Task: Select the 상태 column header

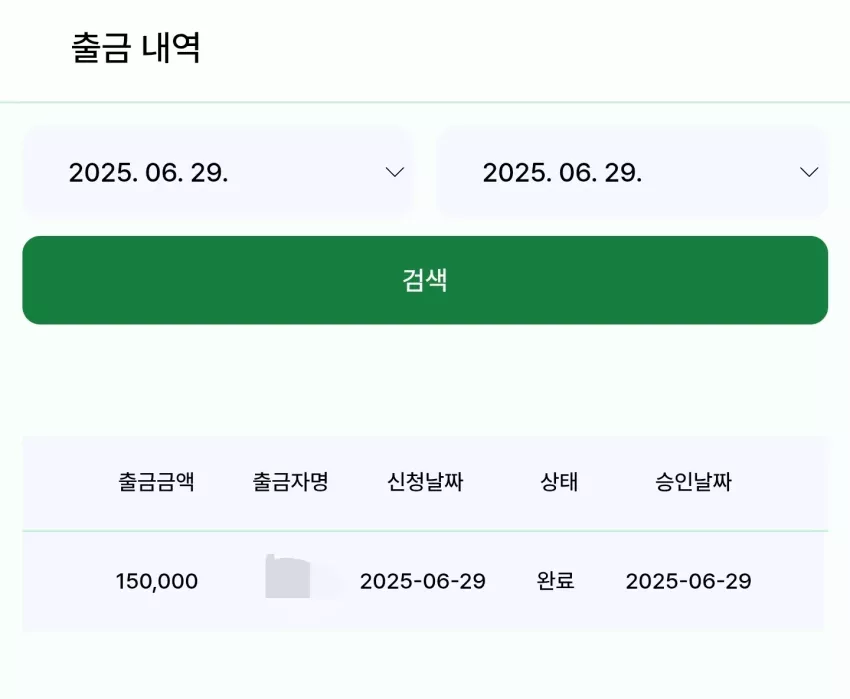Action: click(559, 482)
